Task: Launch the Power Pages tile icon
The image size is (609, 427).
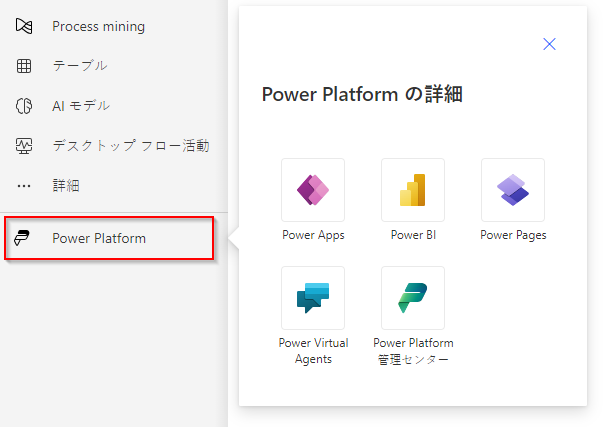Action: pos(513,190)
